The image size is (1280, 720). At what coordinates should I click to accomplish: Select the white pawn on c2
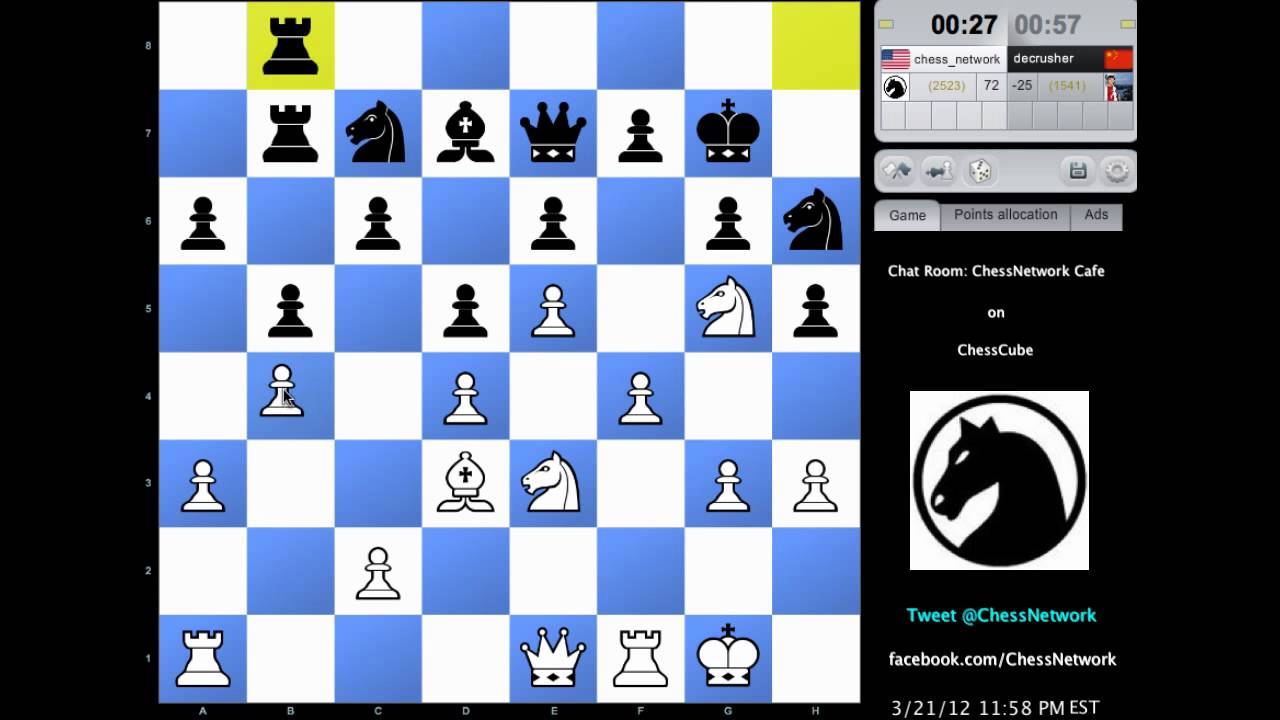pos(377,574)
